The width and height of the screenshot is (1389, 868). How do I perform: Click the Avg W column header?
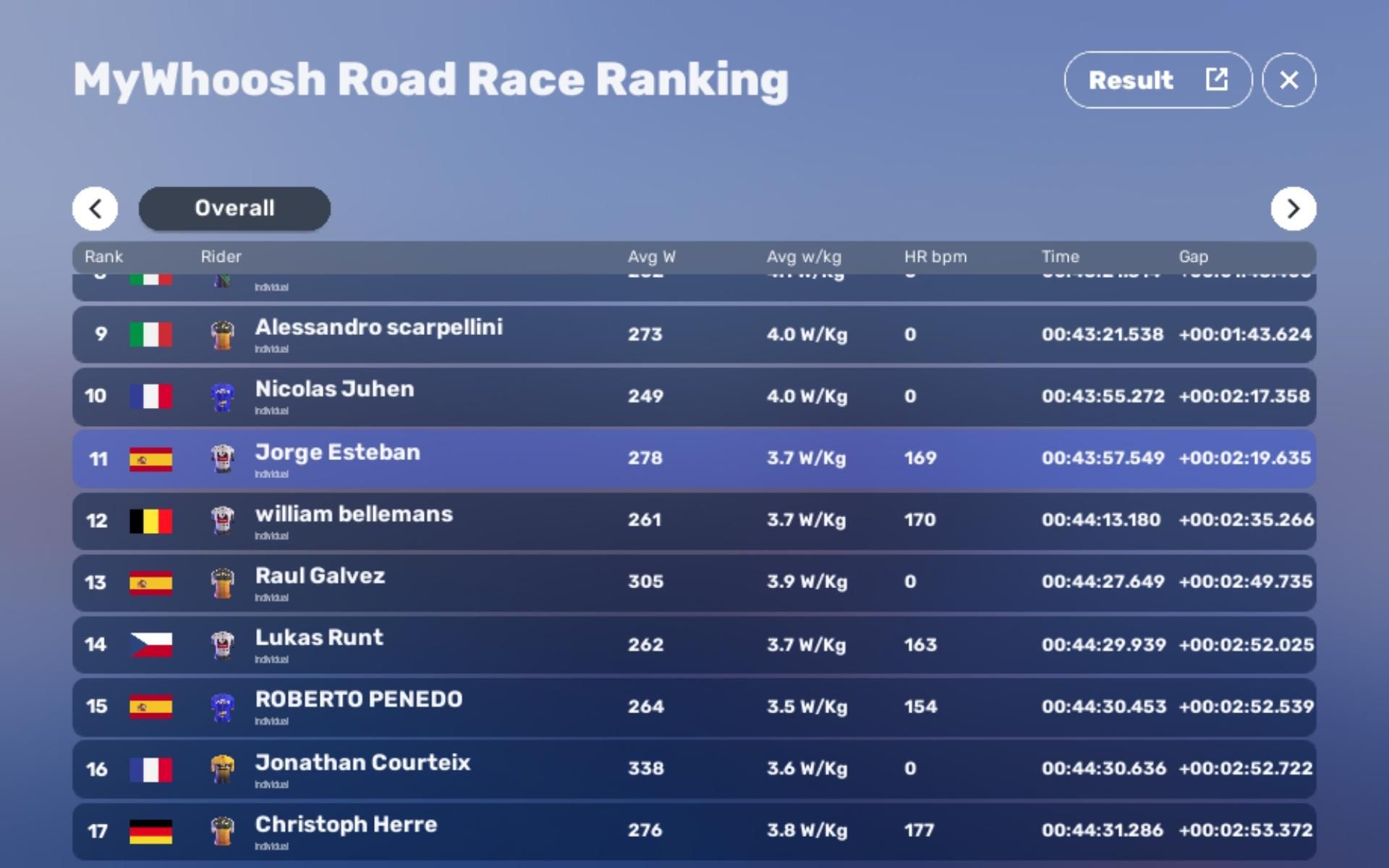pos(651,257)
